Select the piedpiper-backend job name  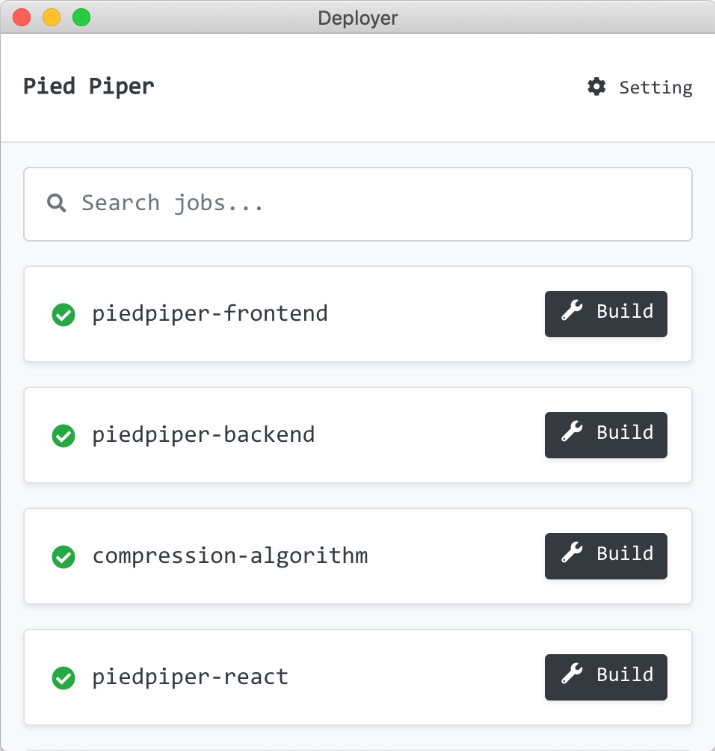[203, 435]
